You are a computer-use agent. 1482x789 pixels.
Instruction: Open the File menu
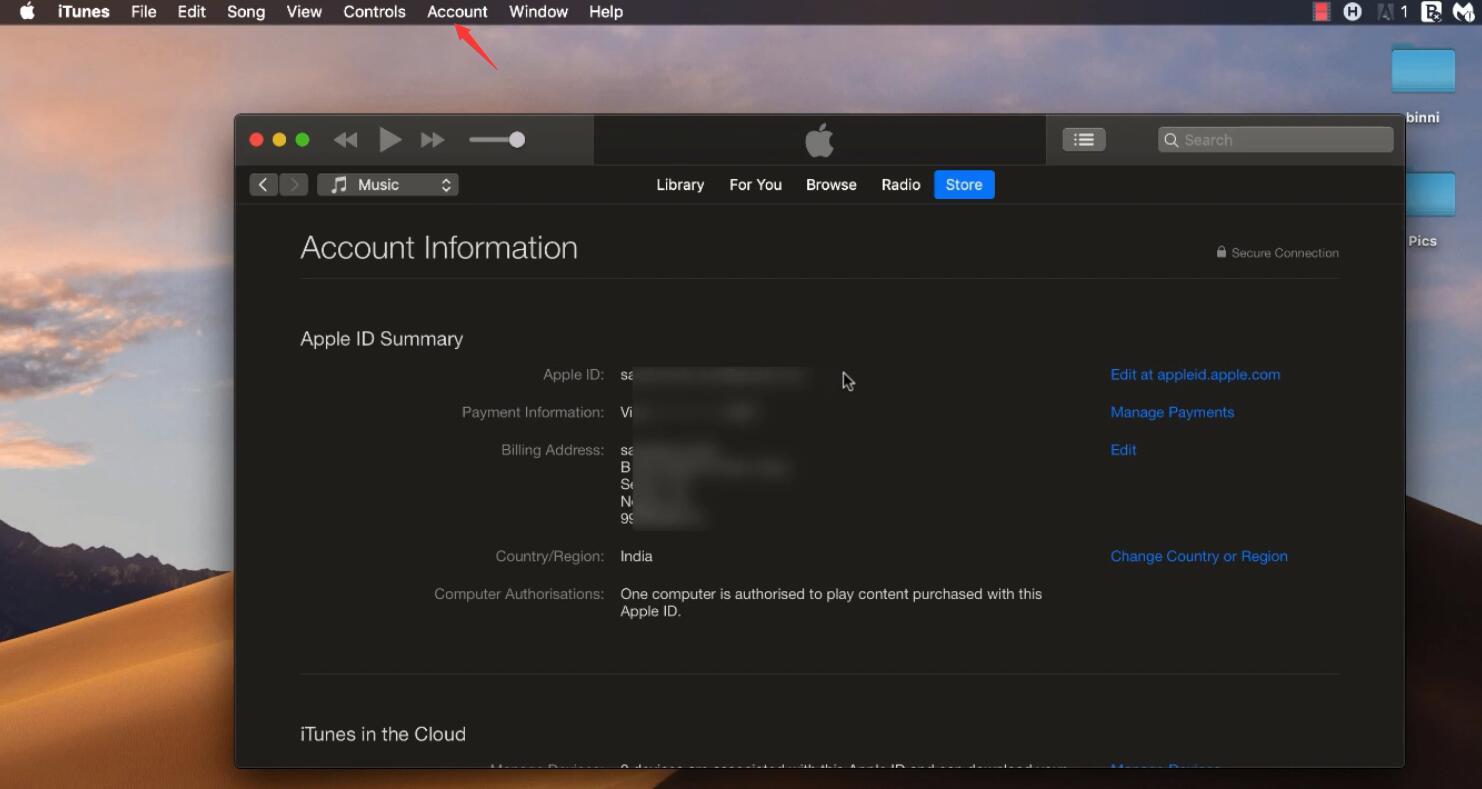[x=144, y=12]
